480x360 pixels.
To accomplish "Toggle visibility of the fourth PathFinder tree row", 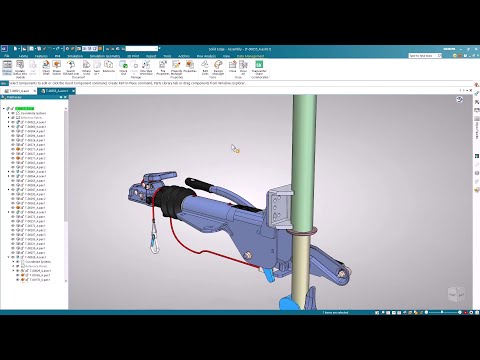I will (x=13, y=127).
